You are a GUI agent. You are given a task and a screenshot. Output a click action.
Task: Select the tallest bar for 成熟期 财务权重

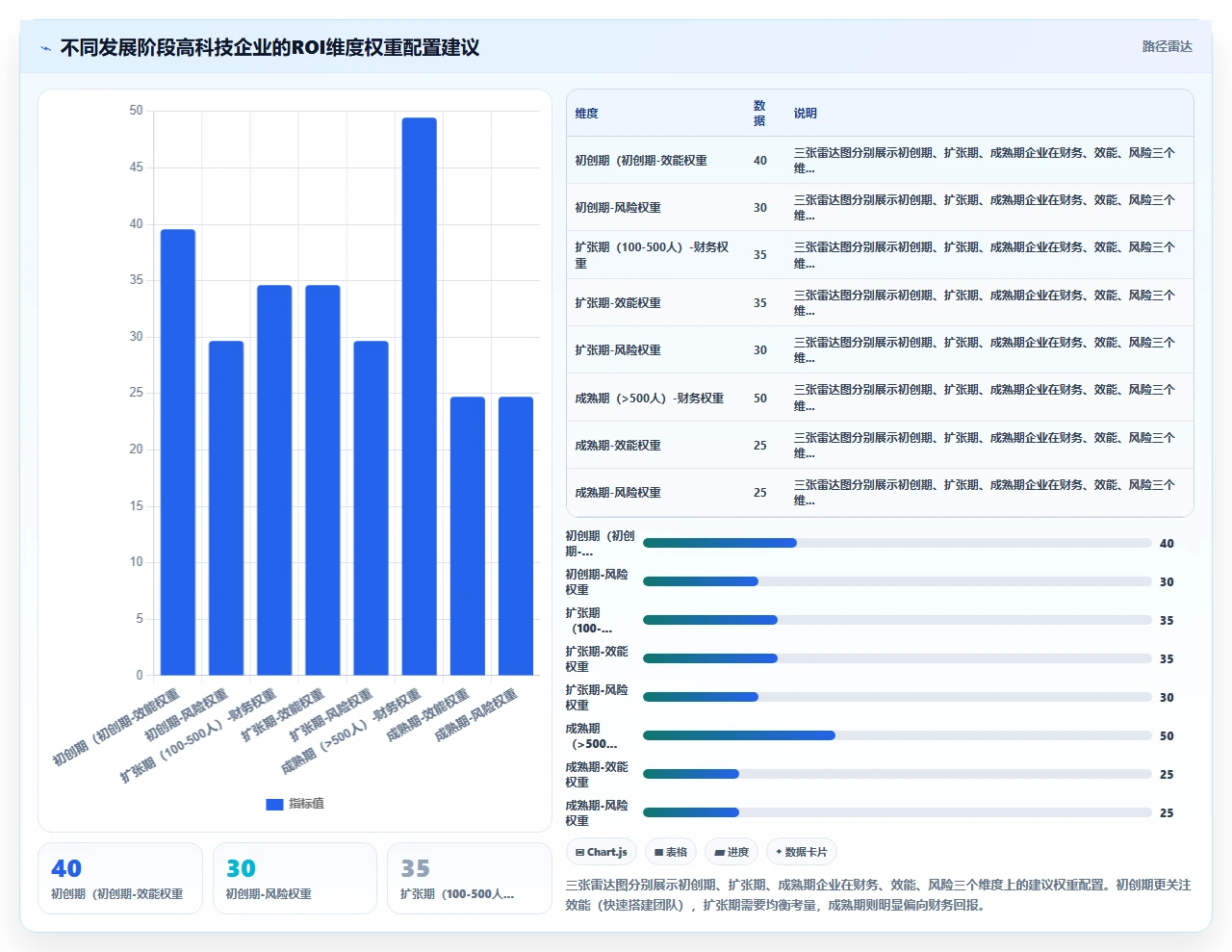(x=419, y=396)
